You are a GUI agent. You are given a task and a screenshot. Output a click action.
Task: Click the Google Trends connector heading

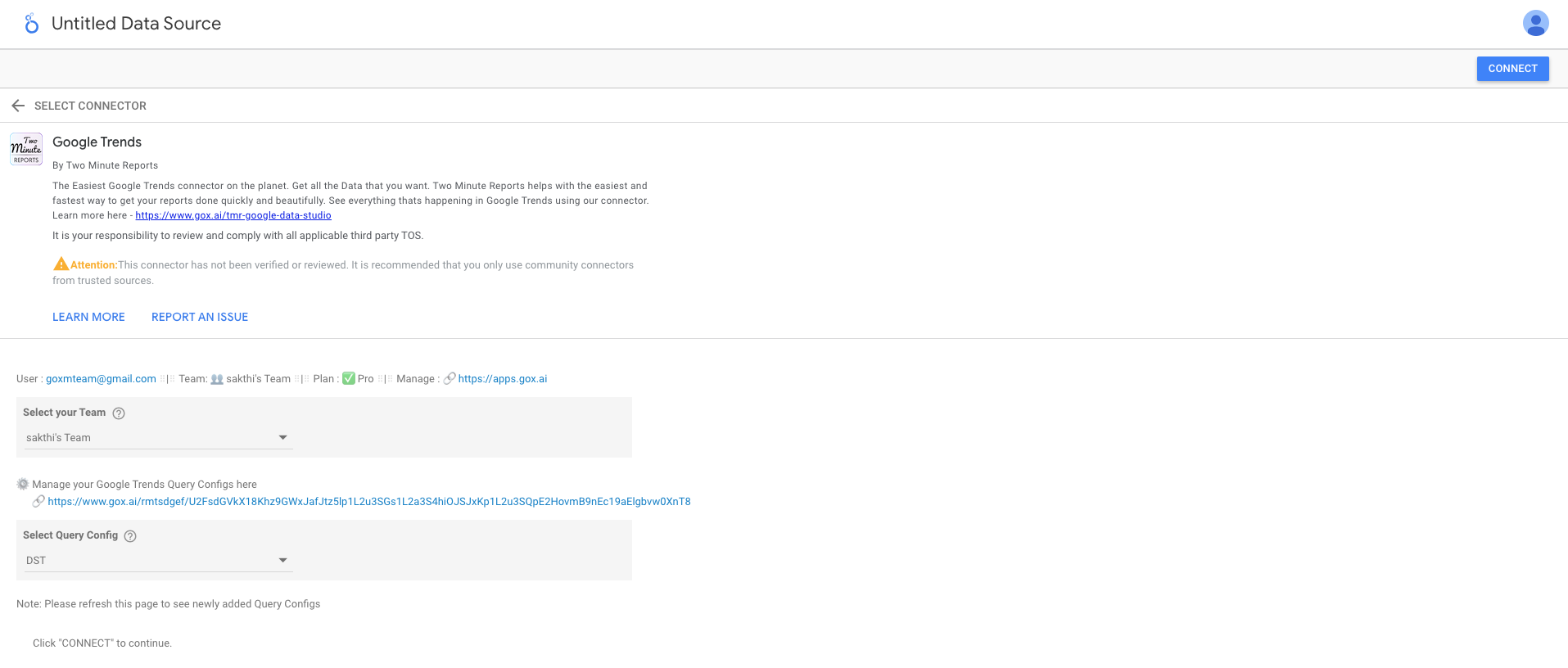97,142
